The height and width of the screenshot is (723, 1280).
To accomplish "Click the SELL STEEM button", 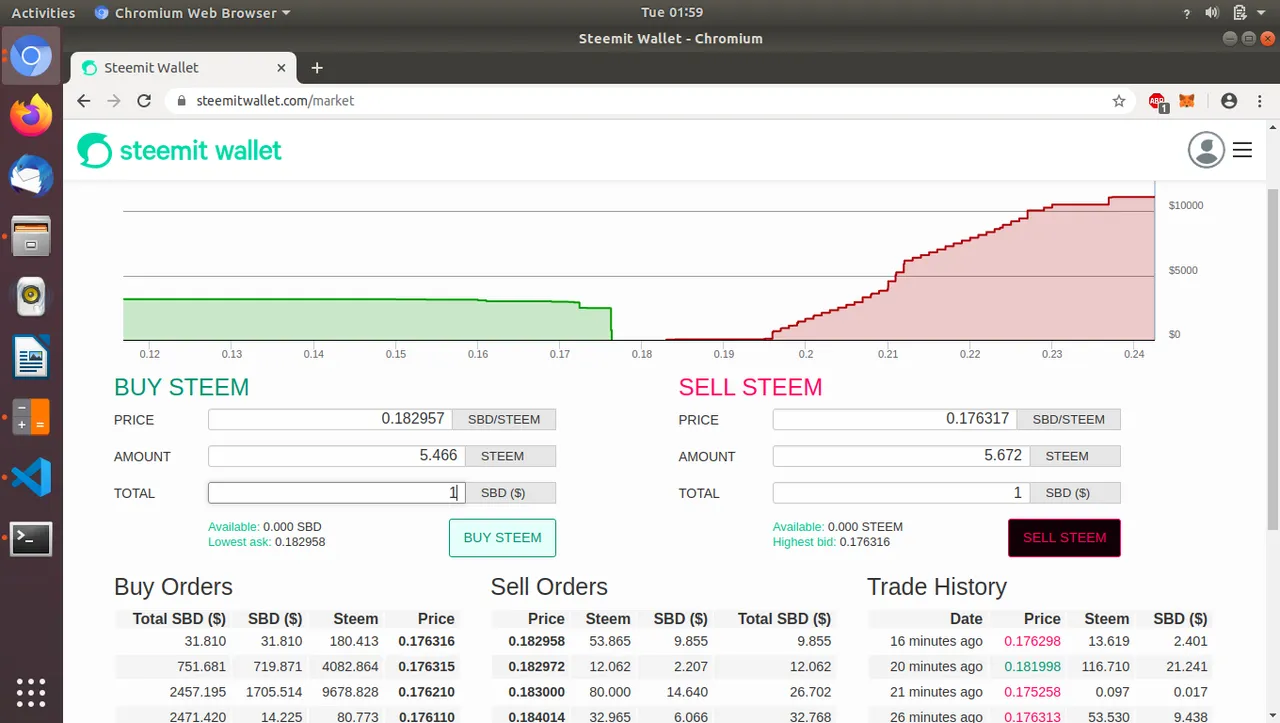I will (x=1064, y=538).
